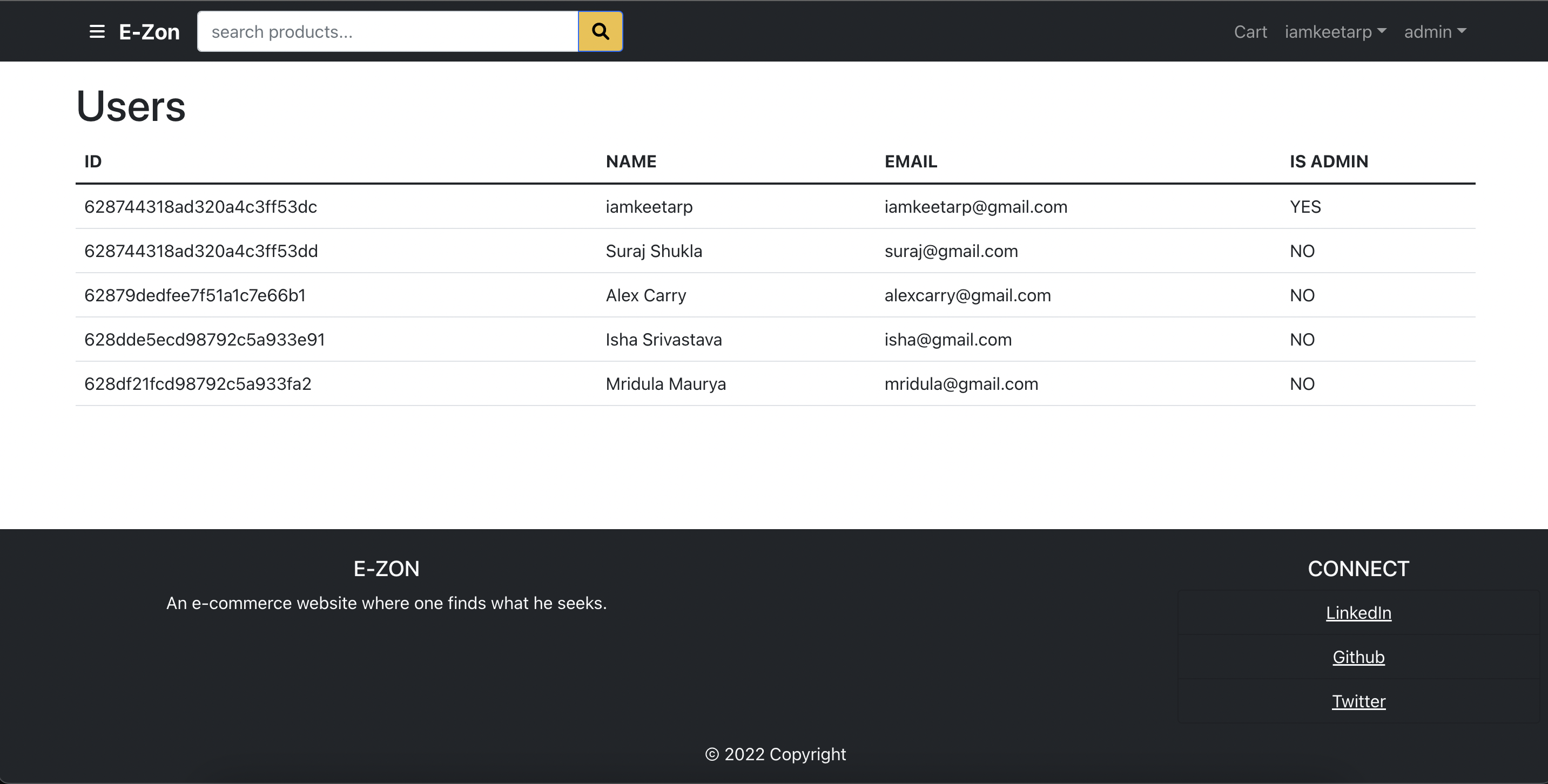Select Alex Carry's email address
Viewport: 1548px width, 784px height.
(967, 295)
